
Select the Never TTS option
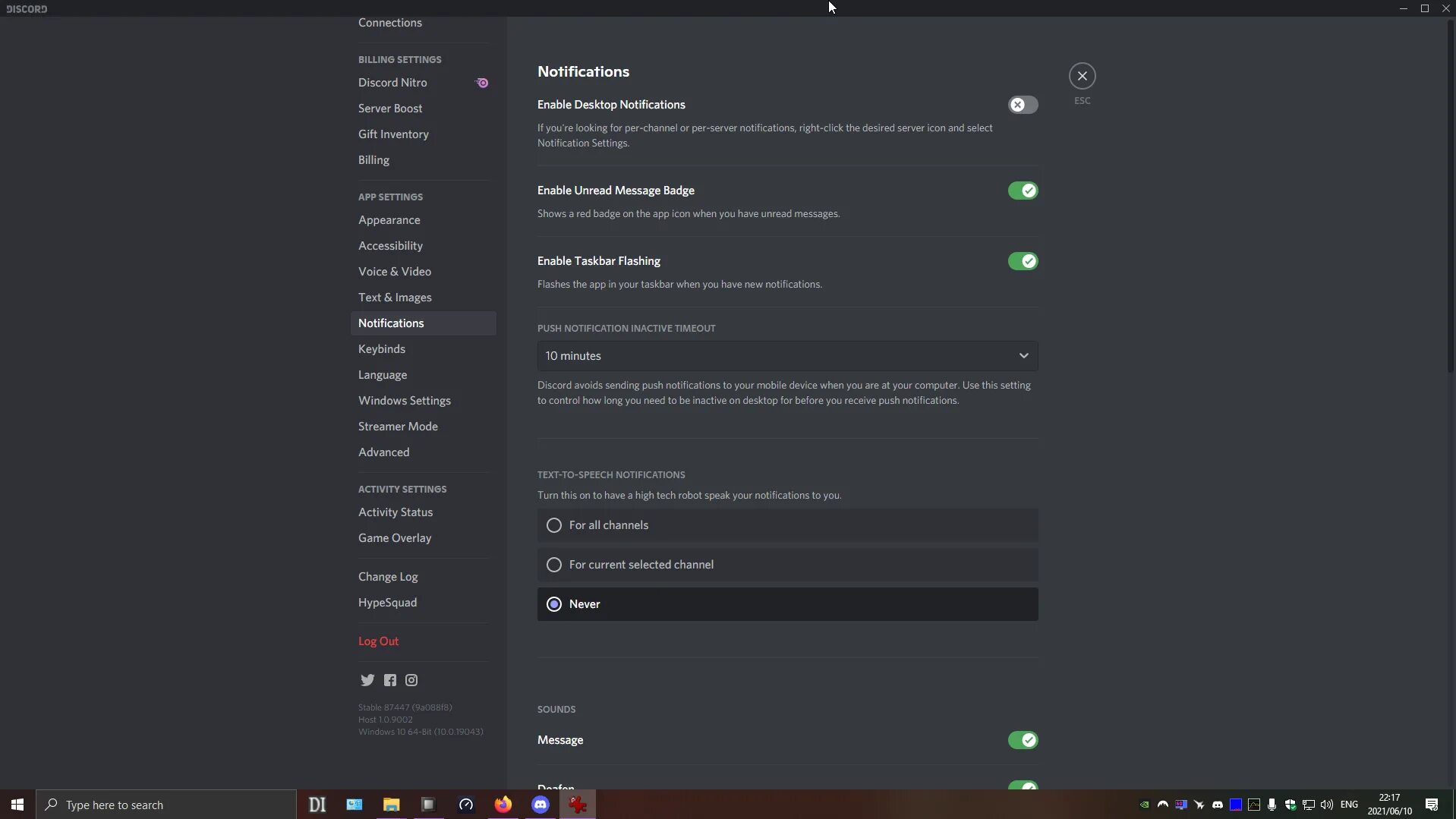[787, 604]
